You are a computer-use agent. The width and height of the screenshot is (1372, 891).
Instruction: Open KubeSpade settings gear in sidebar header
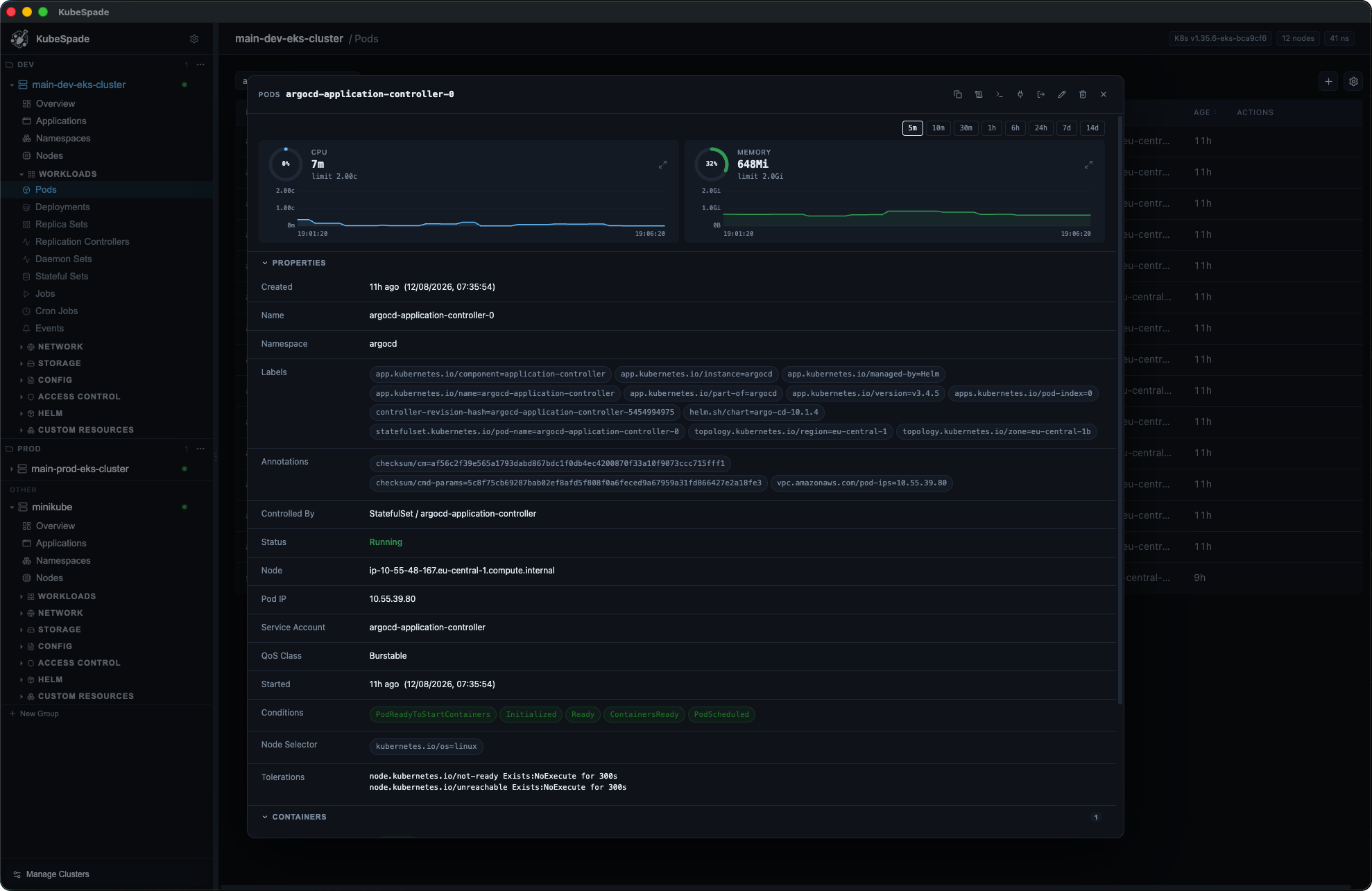194,39
